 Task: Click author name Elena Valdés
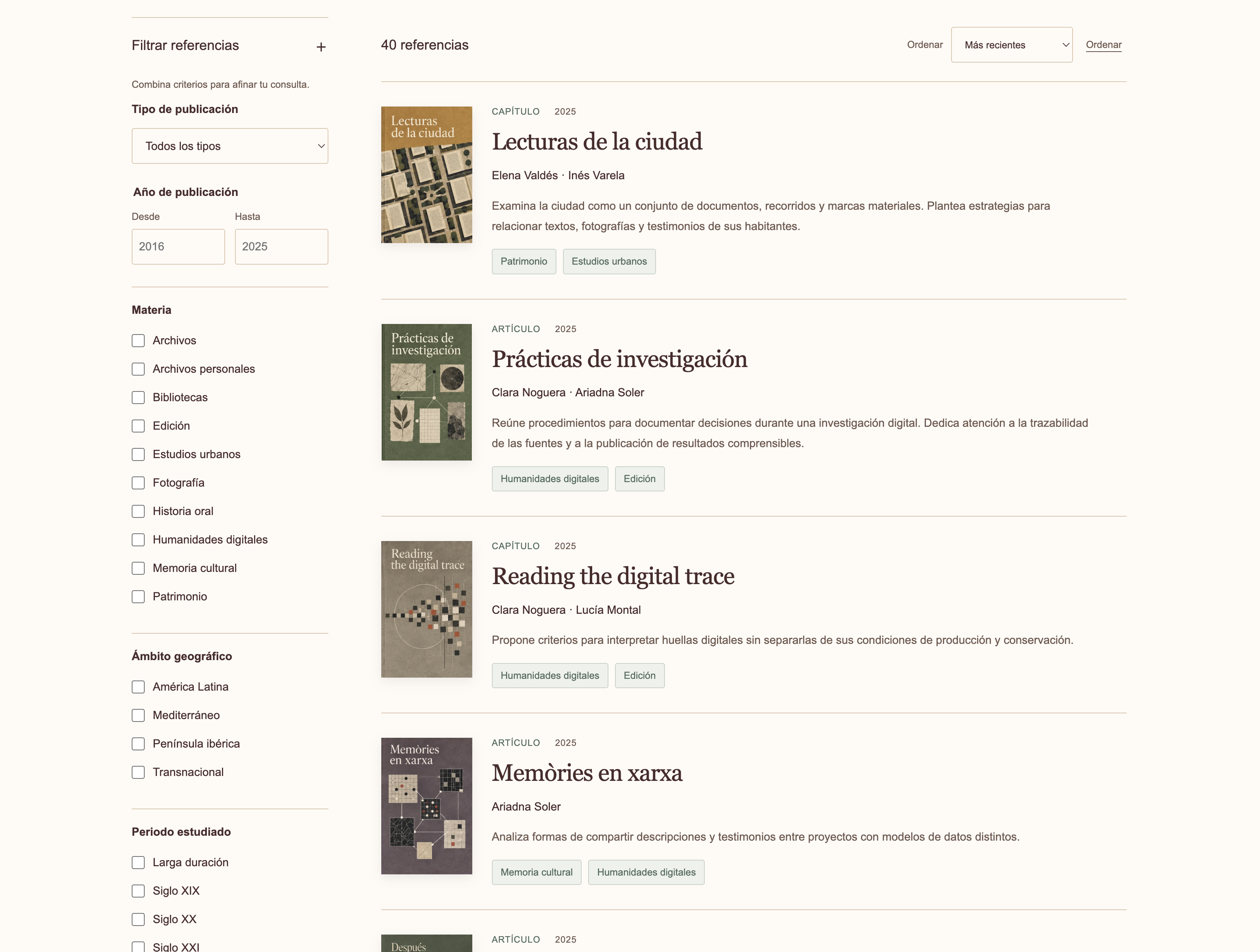tap(525, 176)
